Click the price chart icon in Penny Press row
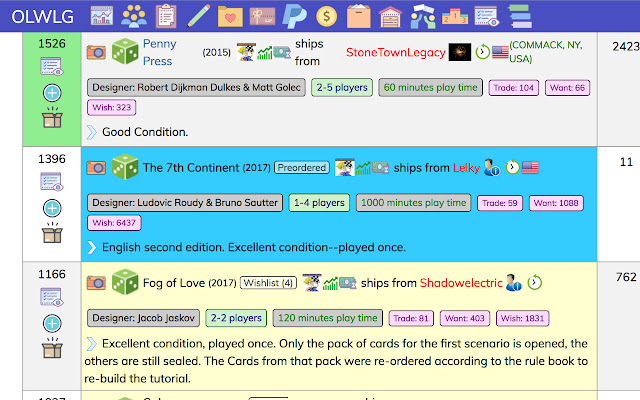The width and height of the screenshot is (640, 400). click(x=265, y=53)
